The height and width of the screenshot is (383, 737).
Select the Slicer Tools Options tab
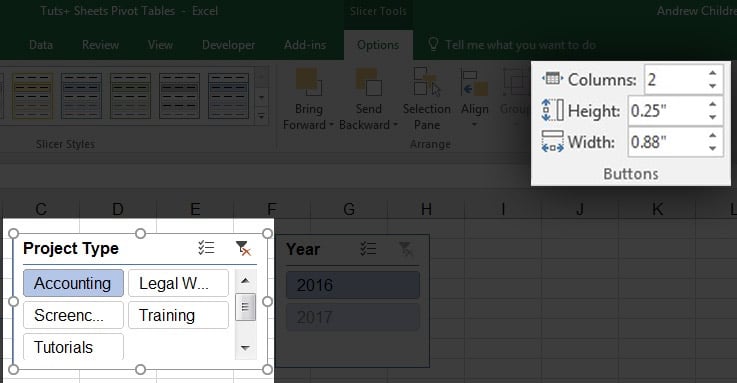tap(378, 45)
